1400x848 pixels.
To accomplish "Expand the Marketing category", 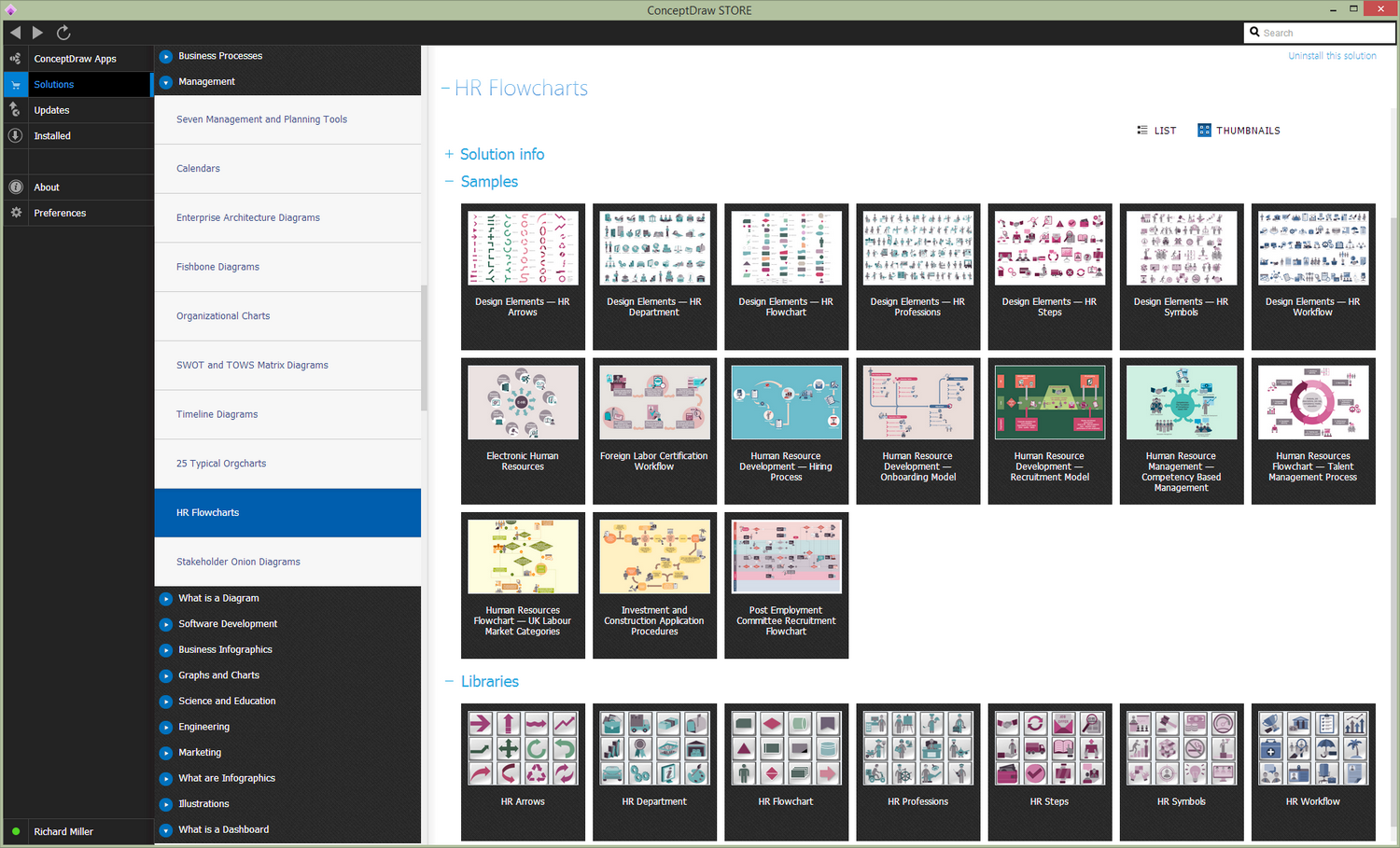I will (165, 753).
